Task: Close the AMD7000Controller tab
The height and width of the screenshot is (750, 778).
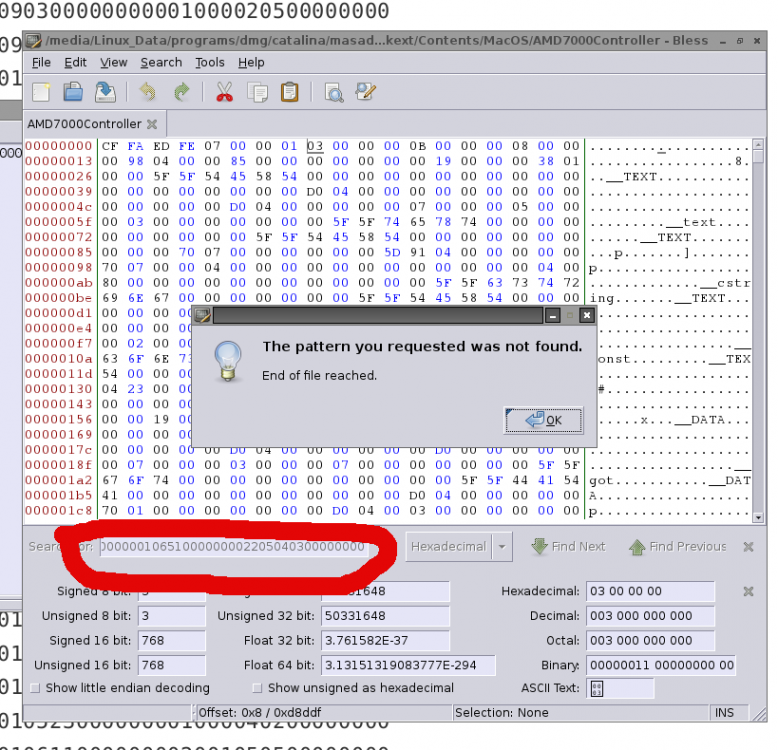Action: point(152,124)
